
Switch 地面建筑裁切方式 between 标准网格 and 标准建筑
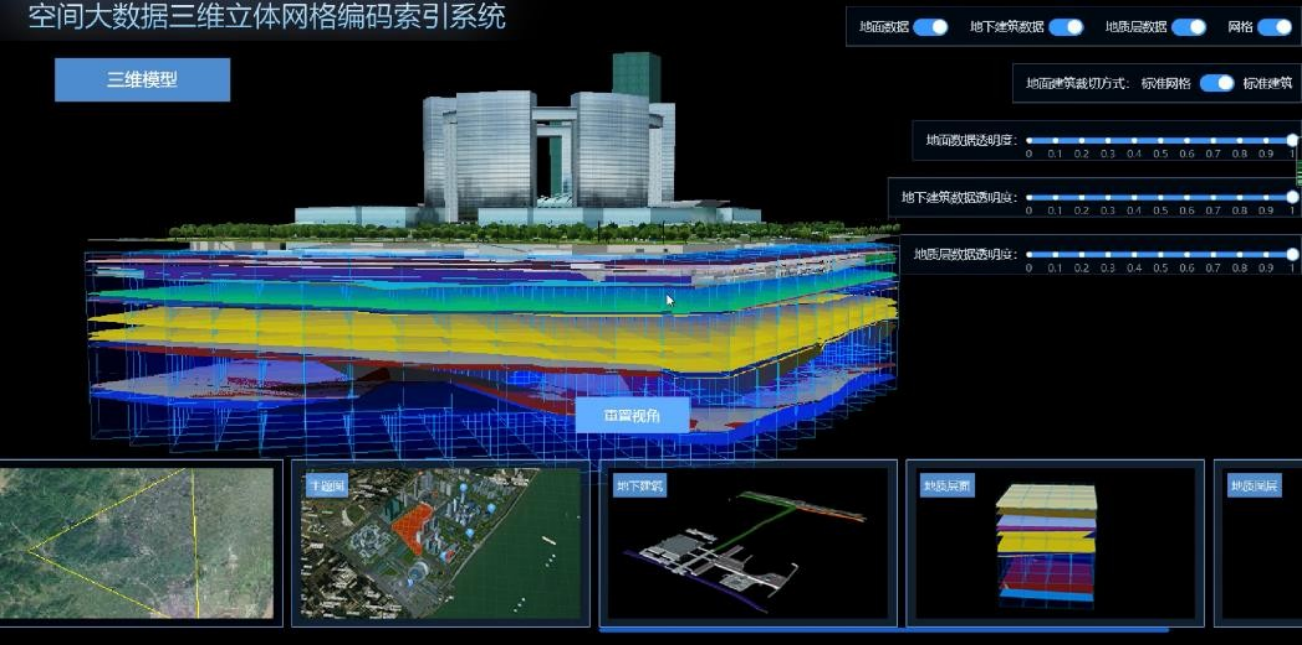click(1216, 83)
